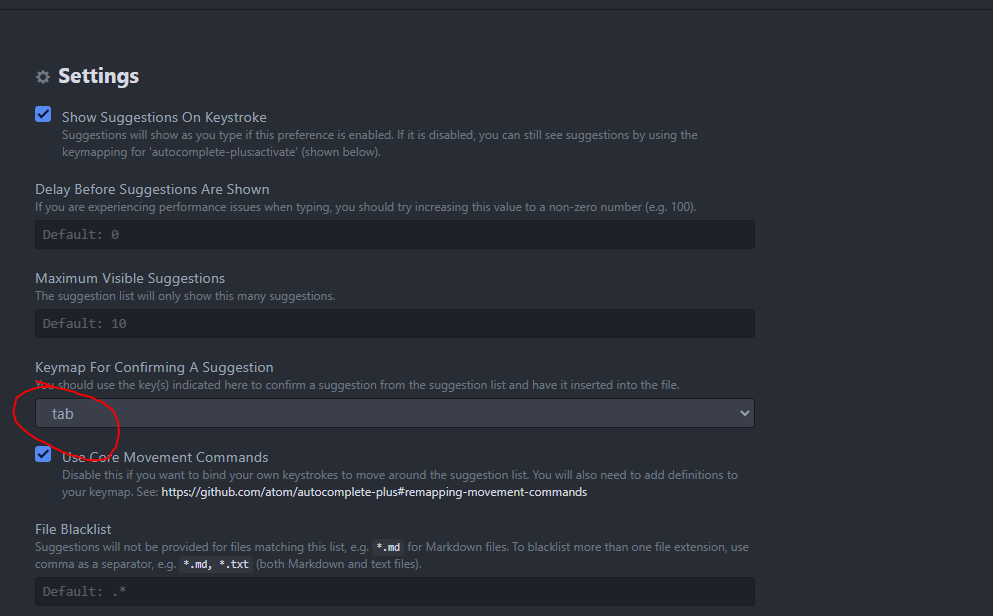Click the gear icon beside Settings heading
The image size is (993, 616).
[x=43, y=77]
